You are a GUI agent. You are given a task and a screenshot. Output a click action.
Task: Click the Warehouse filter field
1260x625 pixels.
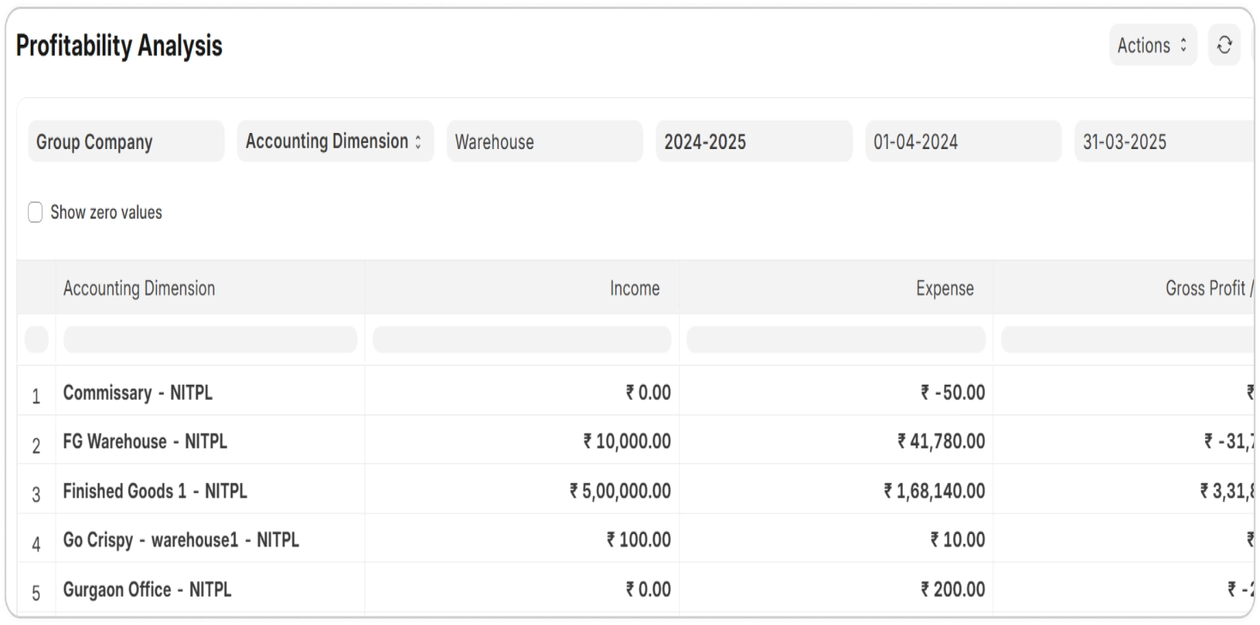544,141
